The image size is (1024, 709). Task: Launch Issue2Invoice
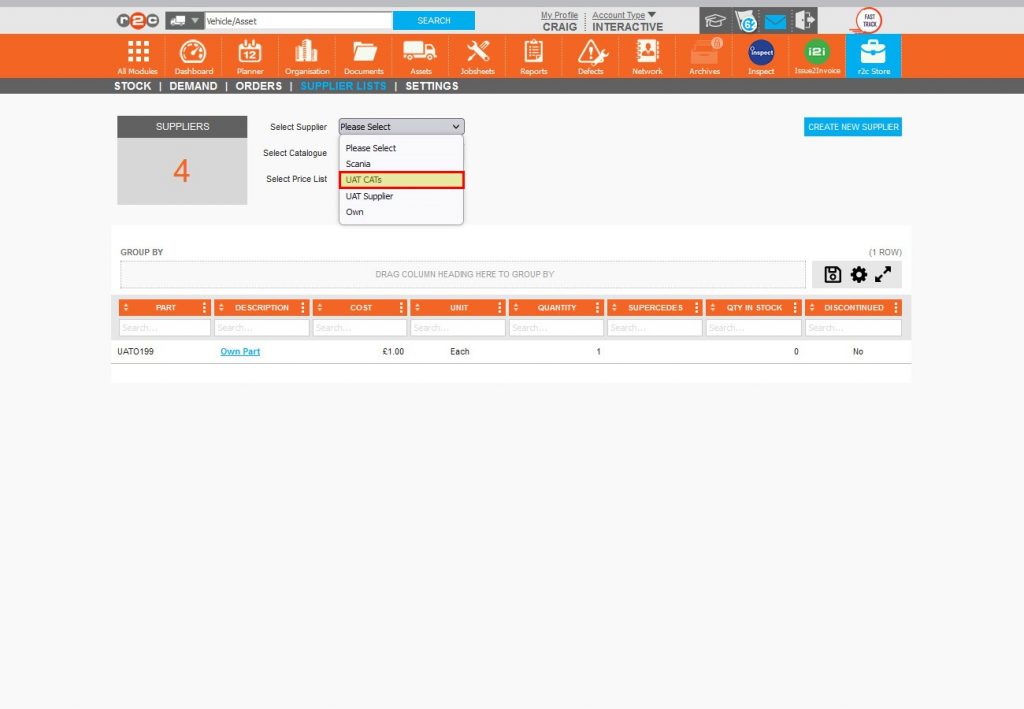(x=816, y=56)
